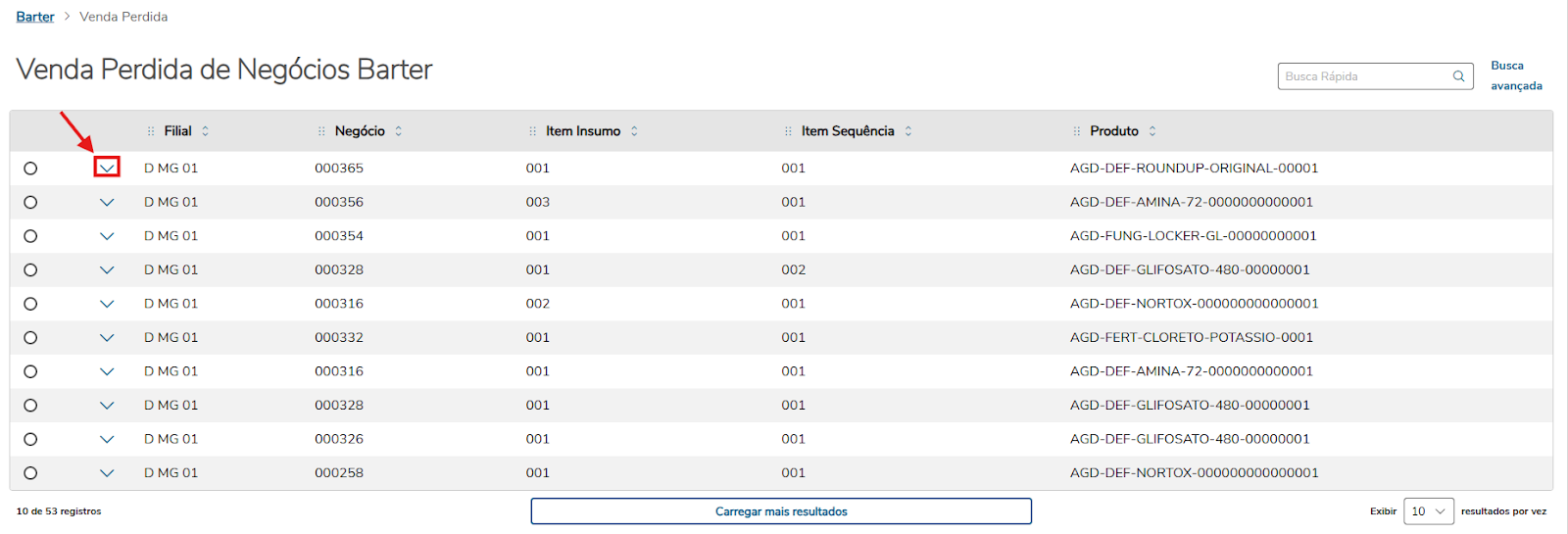Image resolution: width=1568 pixels, height=534 pixels.
Task: Sort by the Item Insumo column arrows
Action: [634, 131]
